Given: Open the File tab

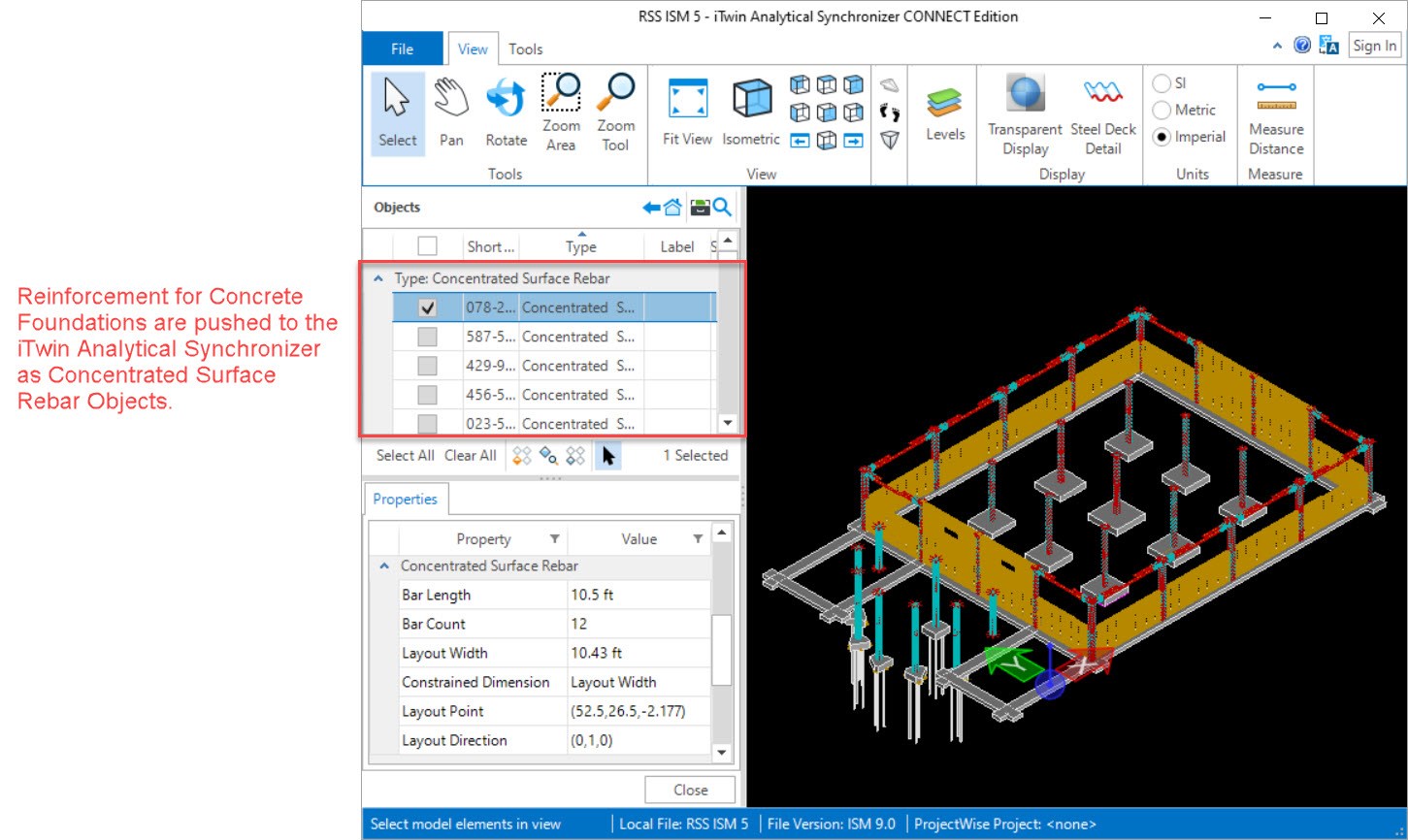Looking at the screenshot, I should (x=402, y=49).
